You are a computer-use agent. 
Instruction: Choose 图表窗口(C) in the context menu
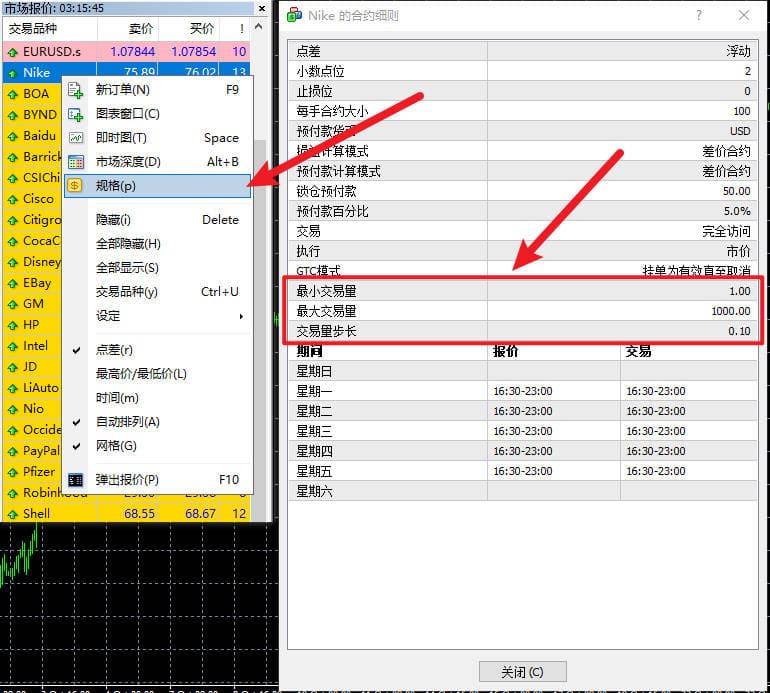(157, 114)
